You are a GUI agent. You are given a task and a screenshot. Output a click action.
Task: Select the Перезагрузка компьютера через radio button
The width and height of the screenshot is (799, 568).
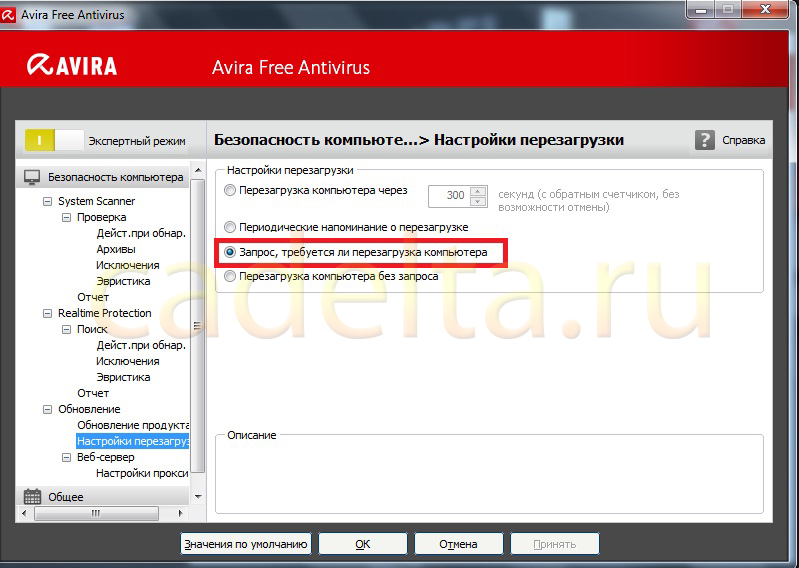pos(230,190)
